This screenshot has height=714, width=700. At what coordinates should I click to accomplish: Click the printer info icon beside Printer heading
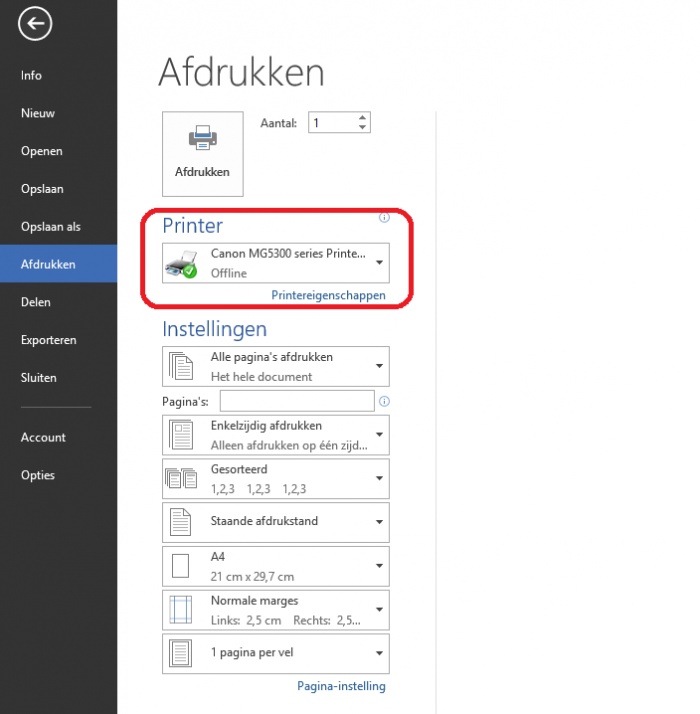384,218
